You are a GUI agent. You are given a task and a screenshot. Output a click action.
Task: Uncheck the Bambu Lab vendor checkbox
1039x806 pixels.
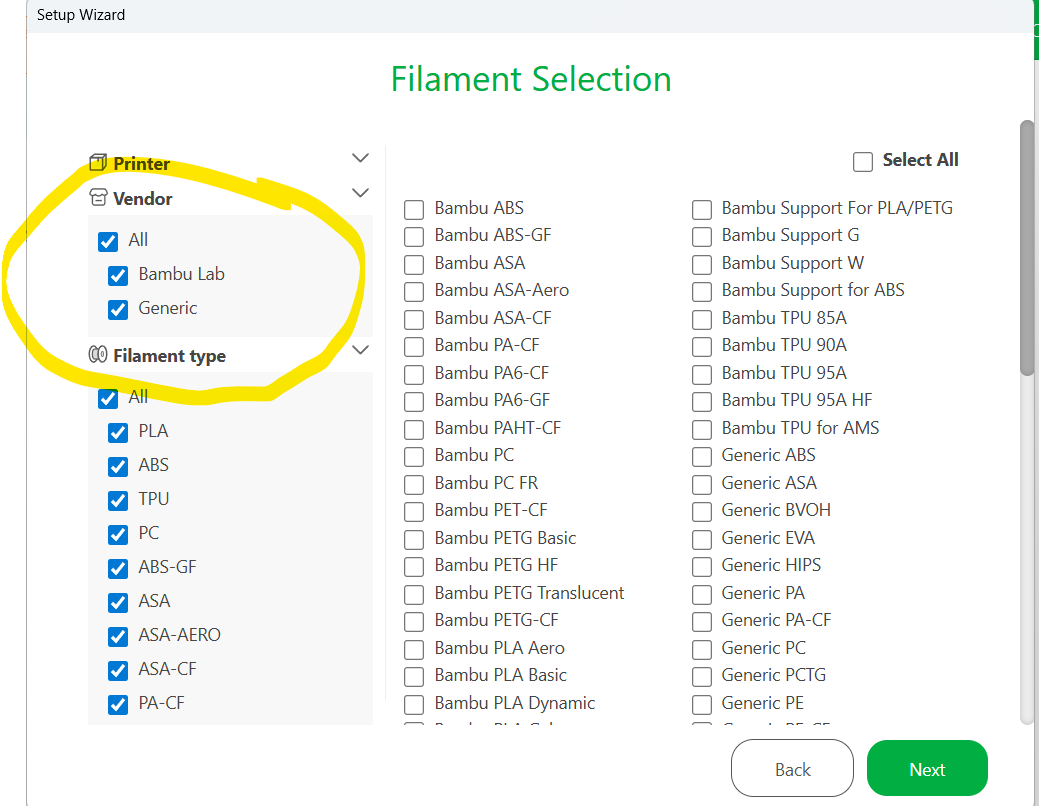click(x=118, y=276)
